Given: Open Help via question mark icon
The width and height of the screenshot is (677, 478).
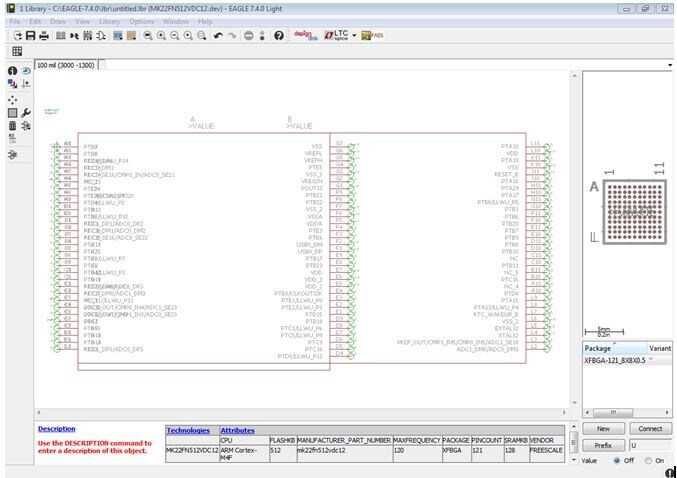Looking at the screenshot, I should (x=278, y=36).
